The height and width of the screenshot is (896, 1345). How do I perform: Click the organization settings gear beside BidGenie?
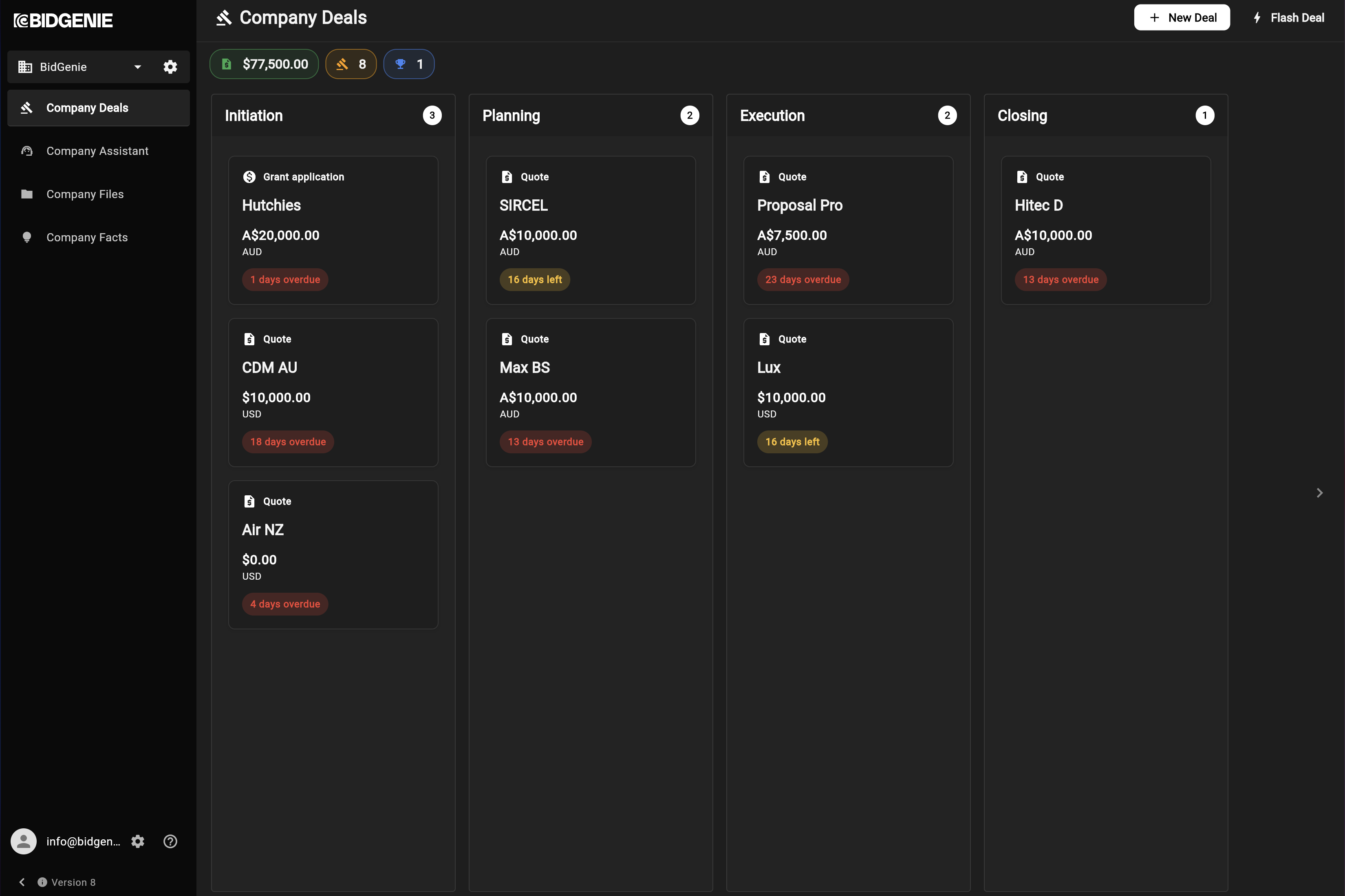coord(170,67)
